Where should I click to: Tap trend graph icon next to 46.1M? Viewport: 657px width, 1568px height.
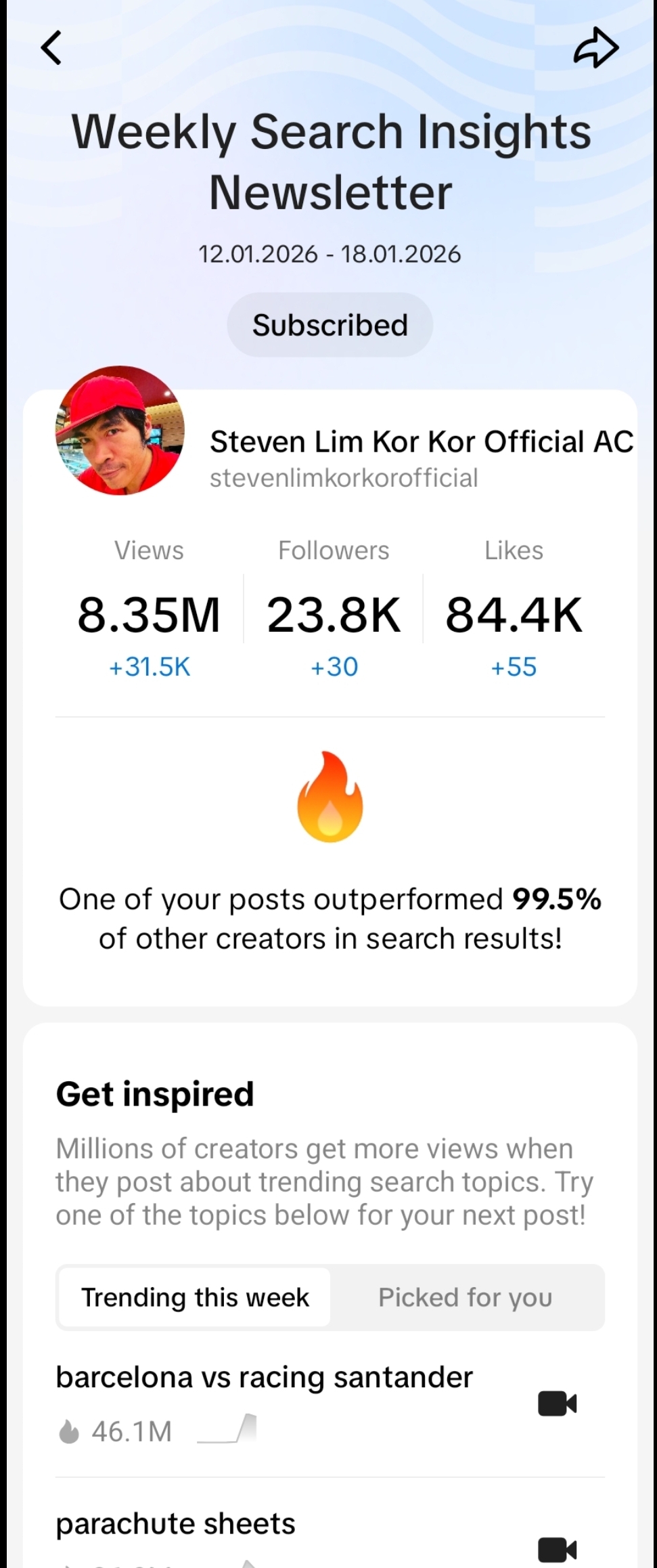tap(227, 1430)
